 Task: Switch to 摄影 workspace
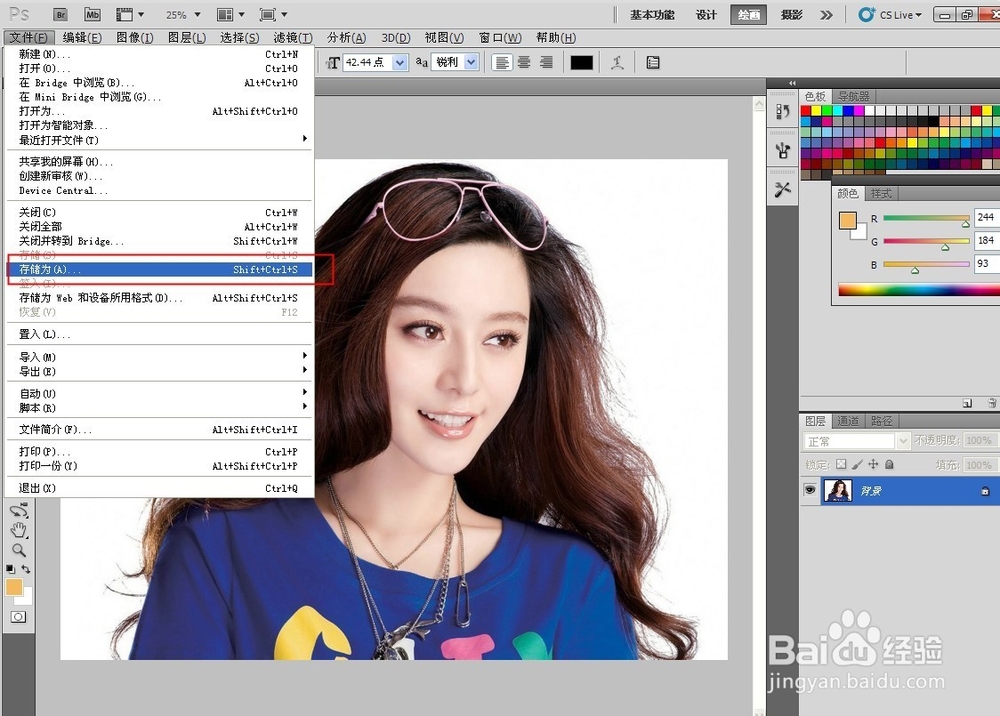pyautogui.click(x=791, y=15)
